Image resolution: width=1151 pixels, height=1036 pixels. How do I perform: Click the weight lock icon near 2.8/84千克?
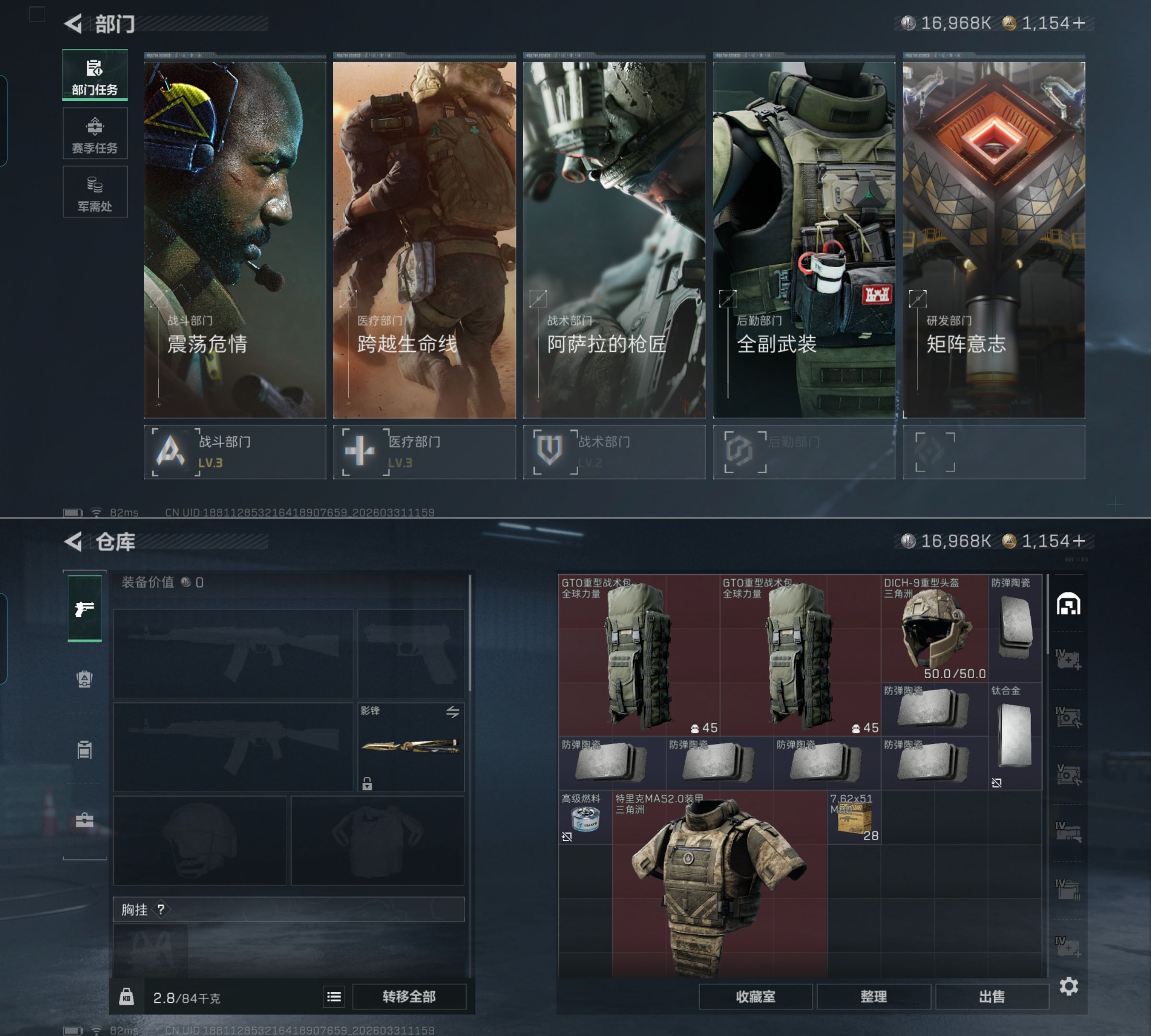pyautogui.click(x=127, y=996)
